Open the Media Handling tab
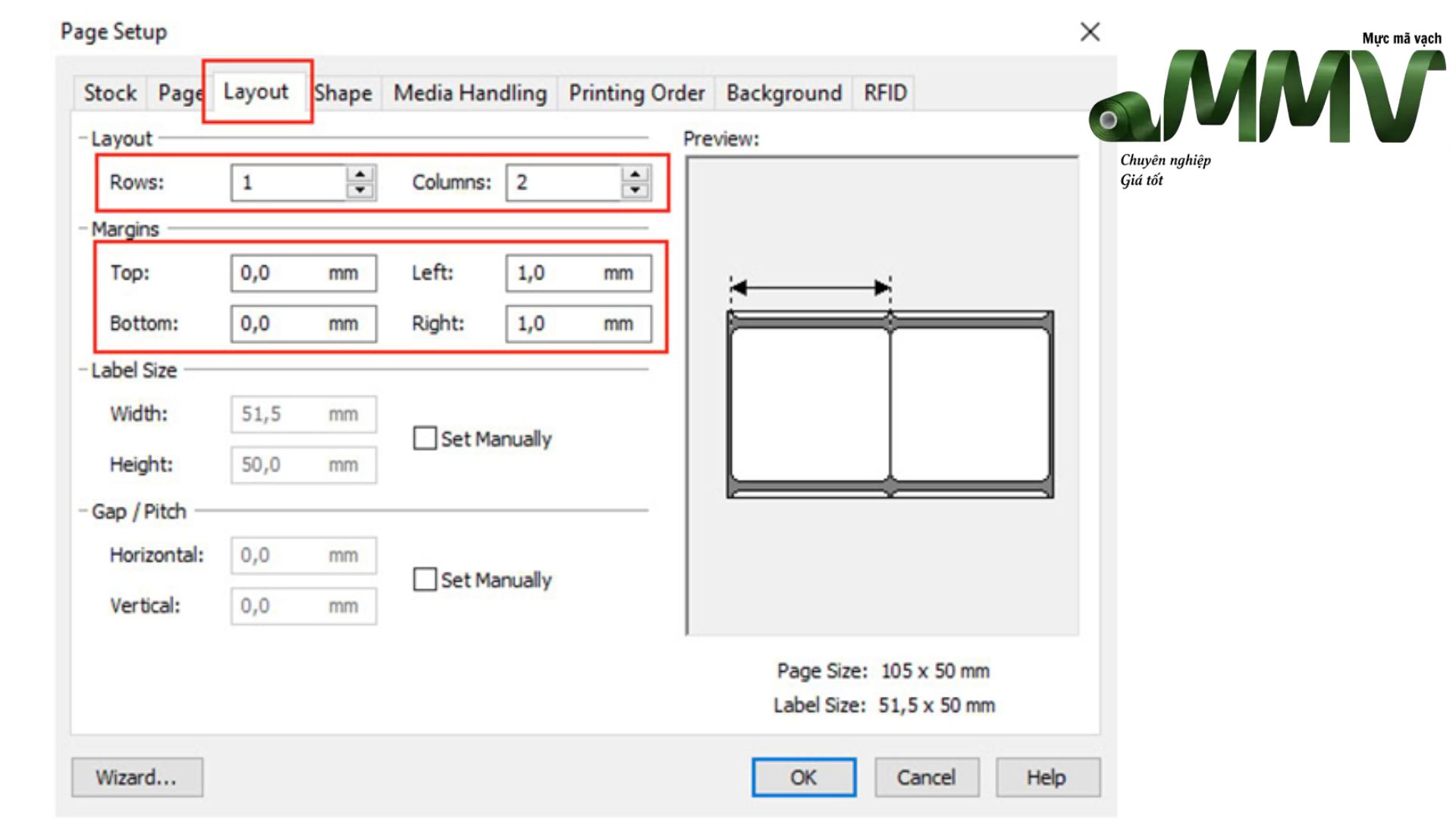 (470, 93)
